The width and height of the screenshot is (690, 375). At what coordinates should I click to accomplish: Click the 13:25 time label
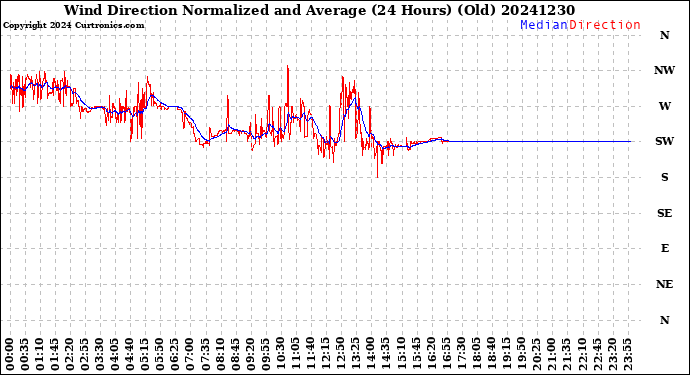[x=356, y=354]
